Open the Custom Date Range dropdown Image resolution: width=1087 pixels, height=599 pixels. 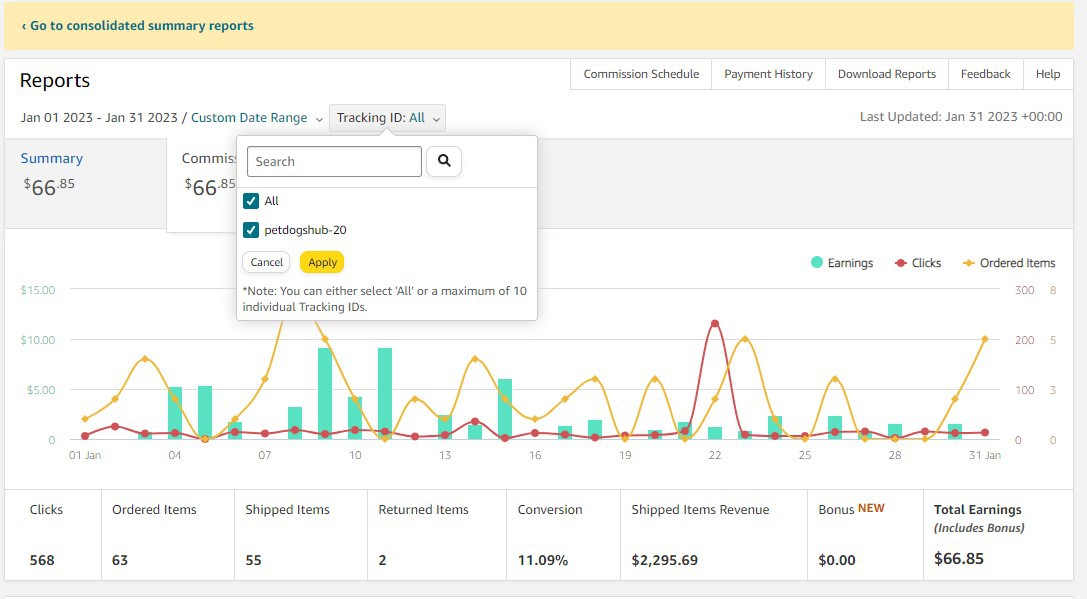[x=256, y=118]
